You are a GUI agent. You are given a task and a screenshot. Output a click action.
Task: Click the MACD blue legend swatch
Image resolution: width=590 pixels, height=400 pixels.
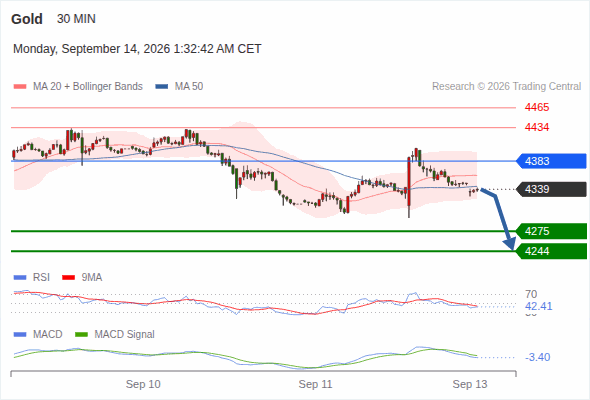tap(20, 335)
